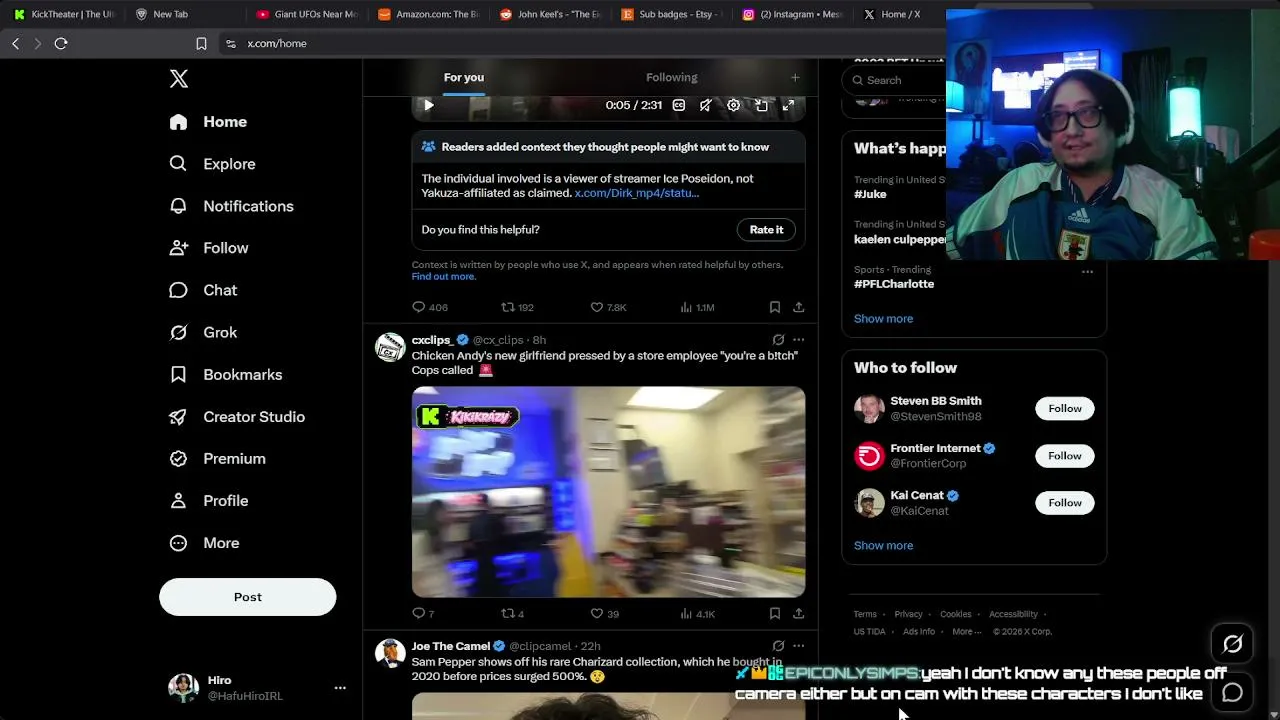This screenshot has width=1280, height=720.
Task: Open options for the #PFLCharlotte trend
Action: pos(1087,271)
